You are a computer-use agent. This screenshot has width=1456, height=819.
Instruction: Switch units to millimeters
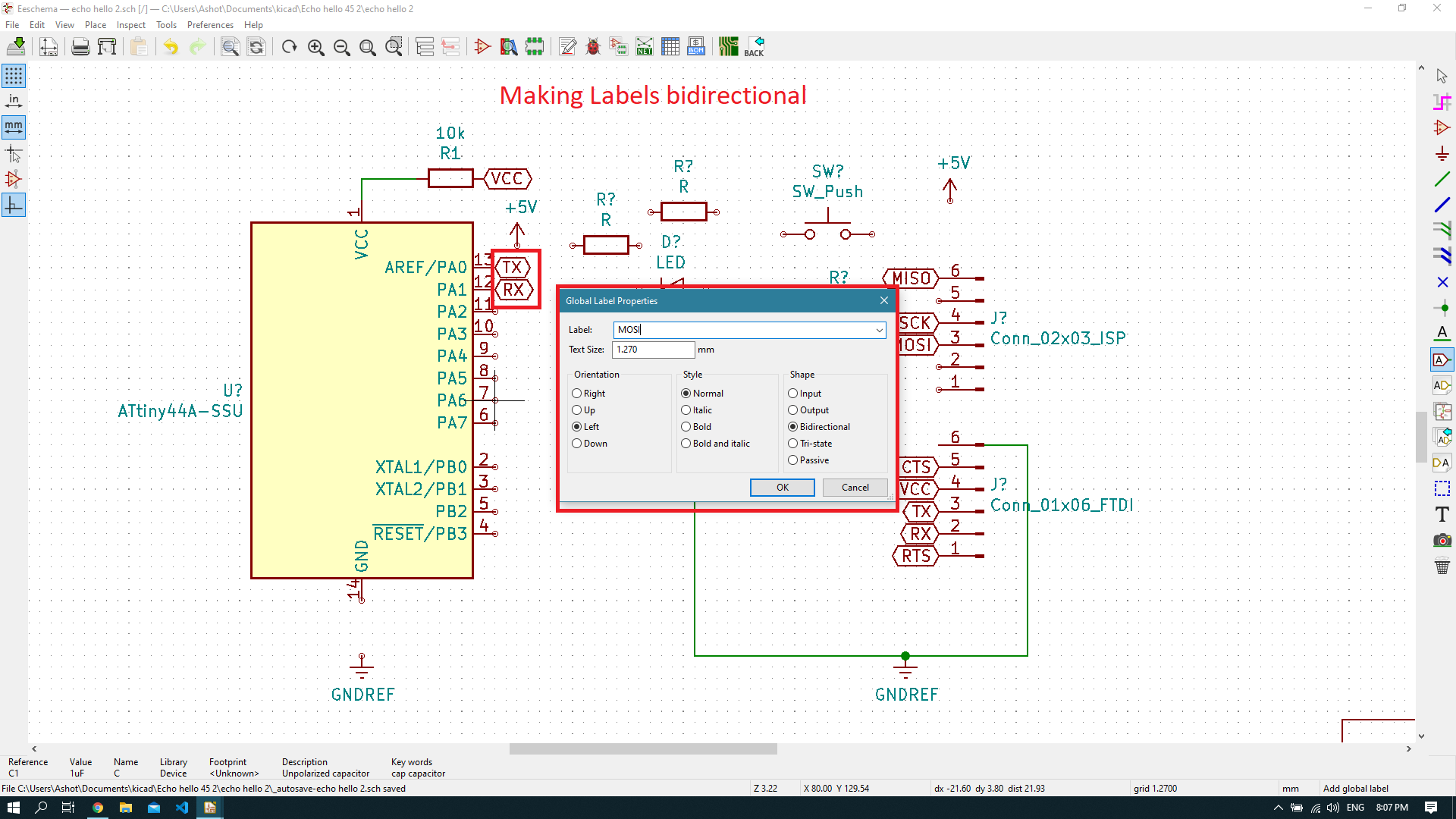[x=14, y=127]
